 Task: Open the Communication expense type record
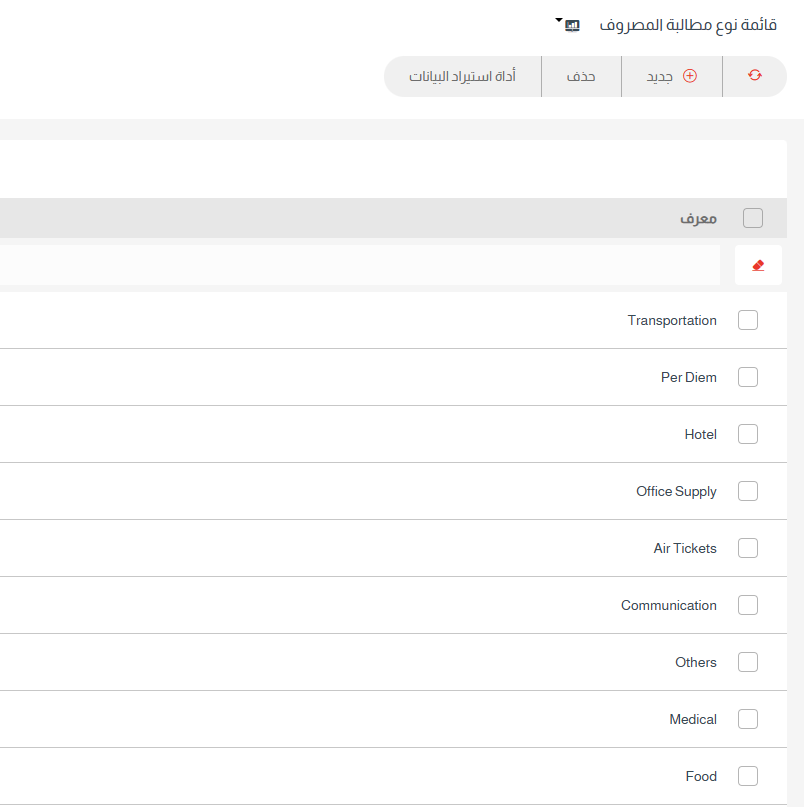point(668,605)
